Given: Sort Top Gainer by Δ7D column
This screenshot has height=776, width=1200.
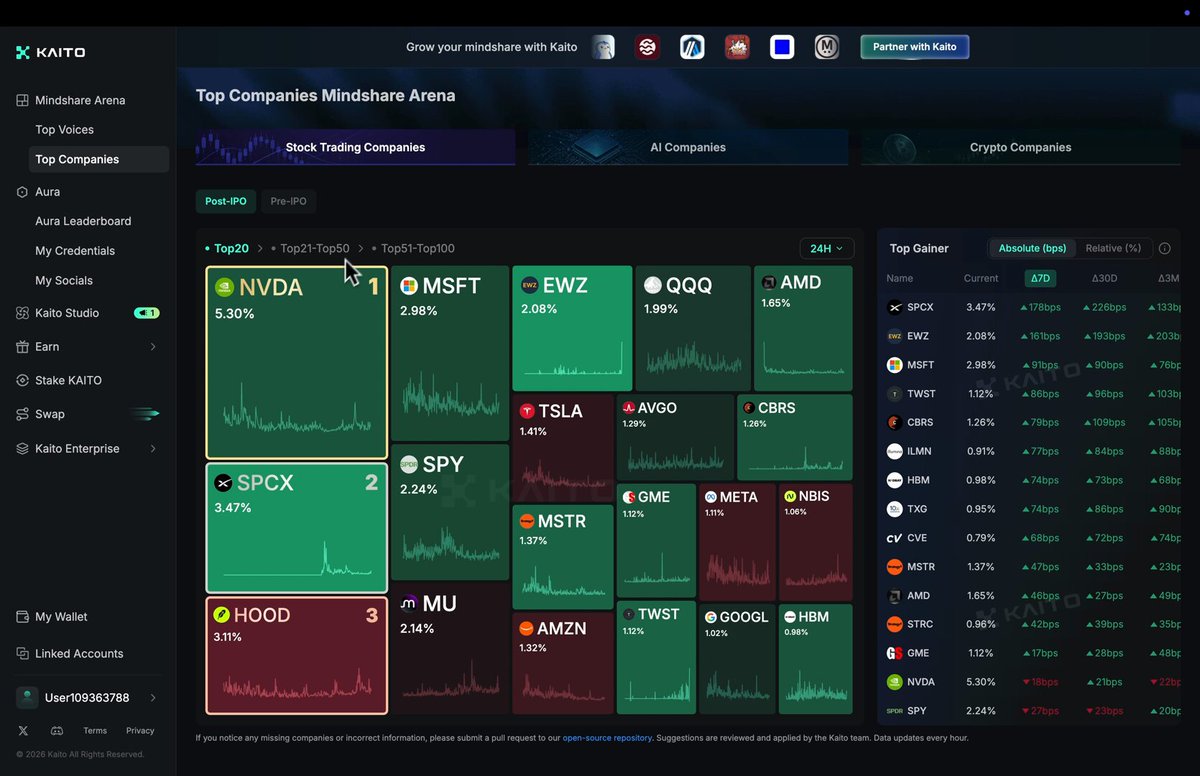Looking at the screenshot, I should (x=1040, y=278).
